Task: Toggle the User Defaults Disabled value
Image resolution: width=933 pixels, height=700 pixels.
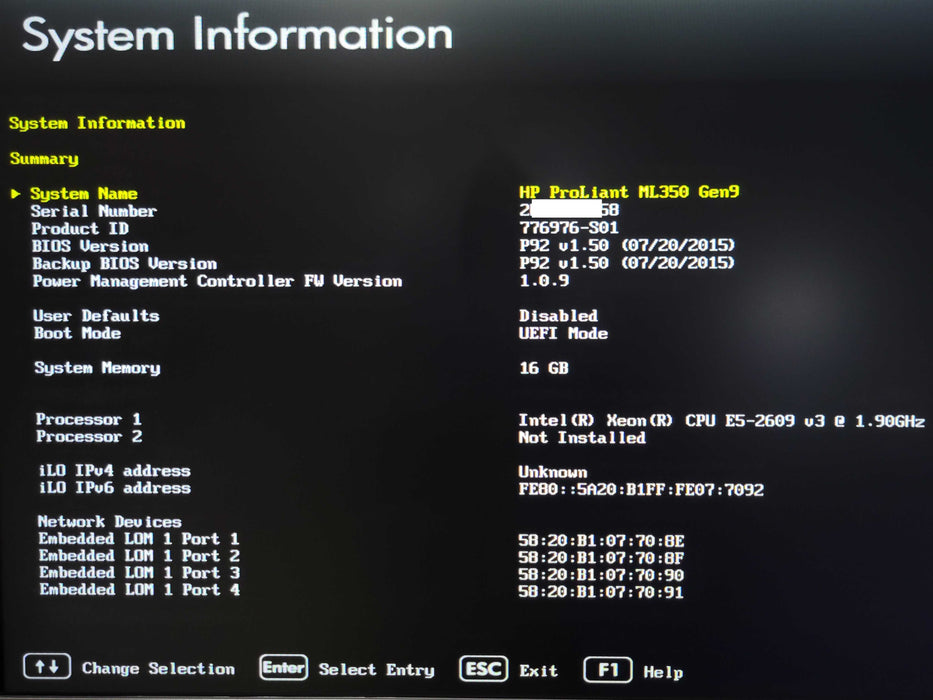Action: click(x=558, y=315)
